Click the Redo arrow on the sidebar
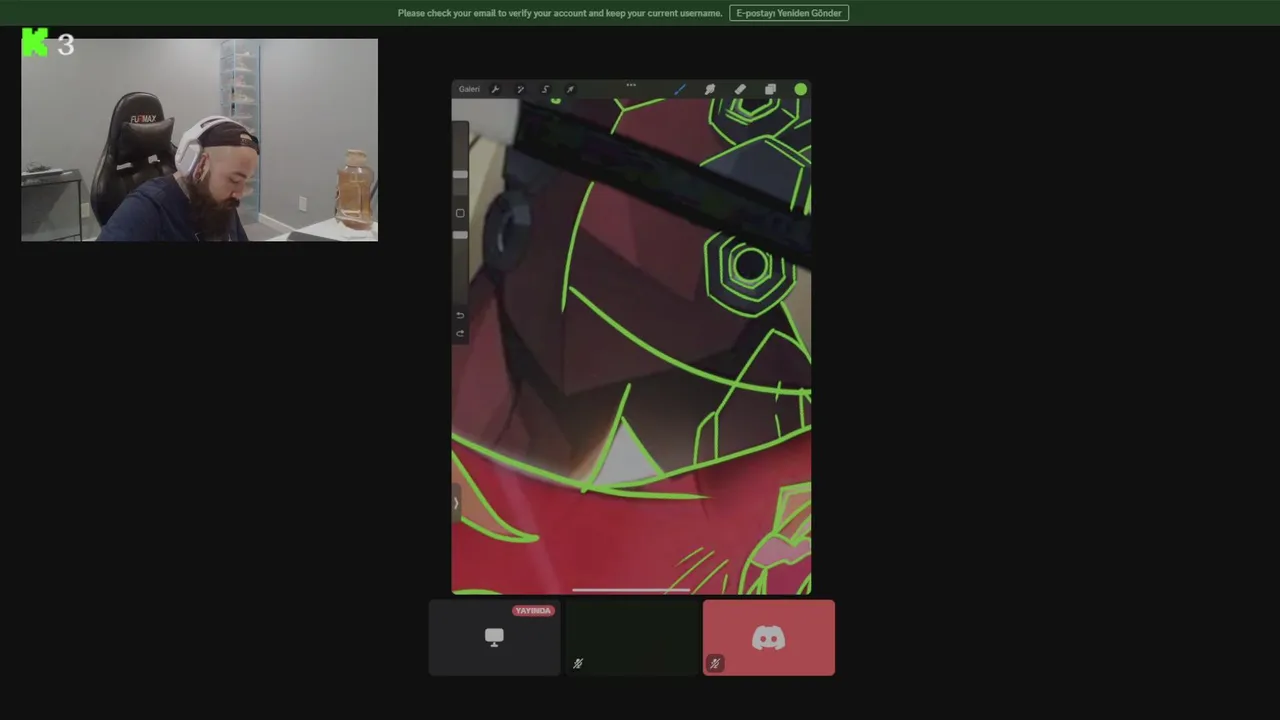The width and height of the screenshot is (1280, 720). click(460, 333)
